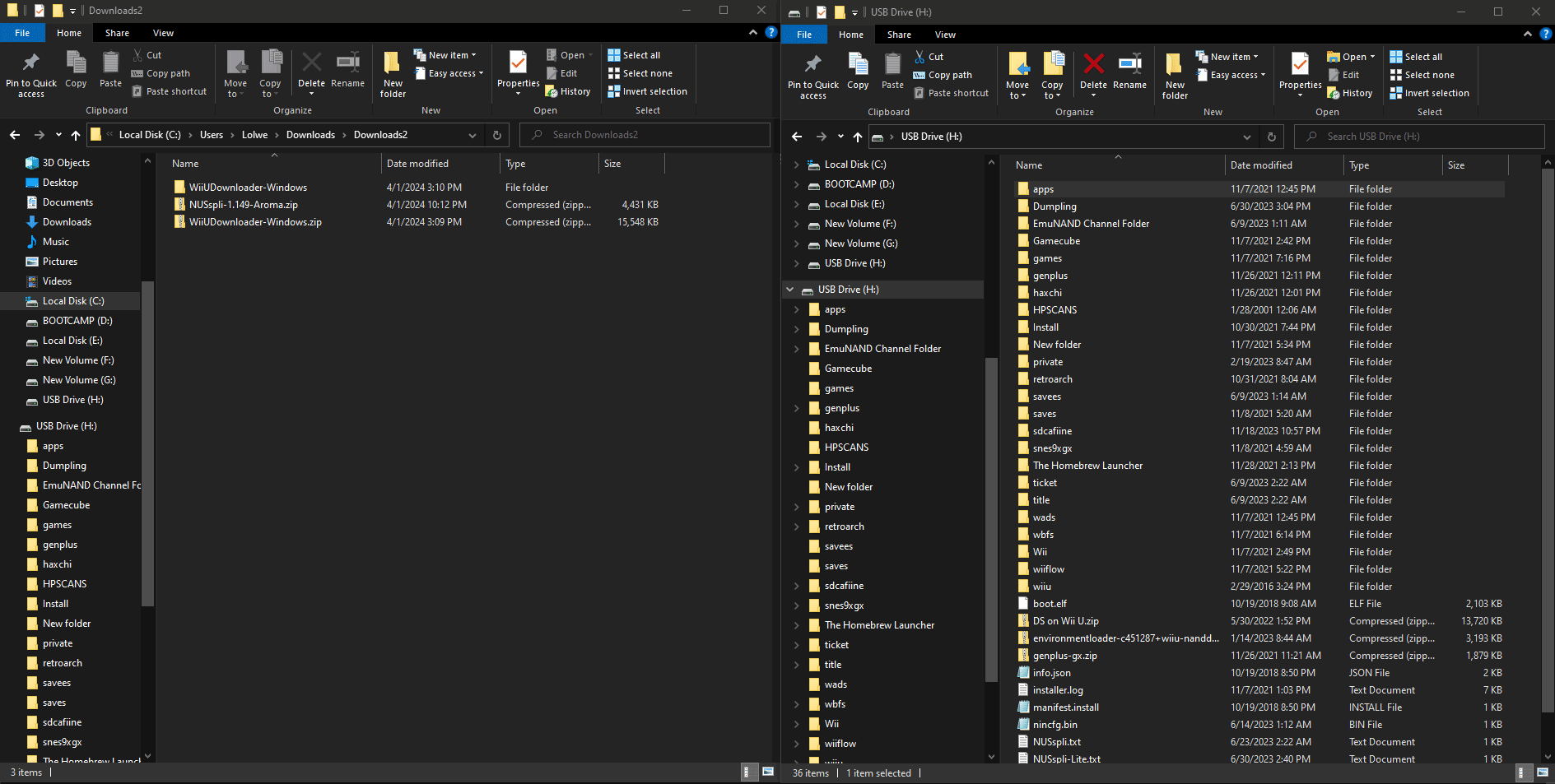Viewport: 1555px width, 784px height.
Task: Click Rename icon in USB Drive window
Action: [1129, 72]
